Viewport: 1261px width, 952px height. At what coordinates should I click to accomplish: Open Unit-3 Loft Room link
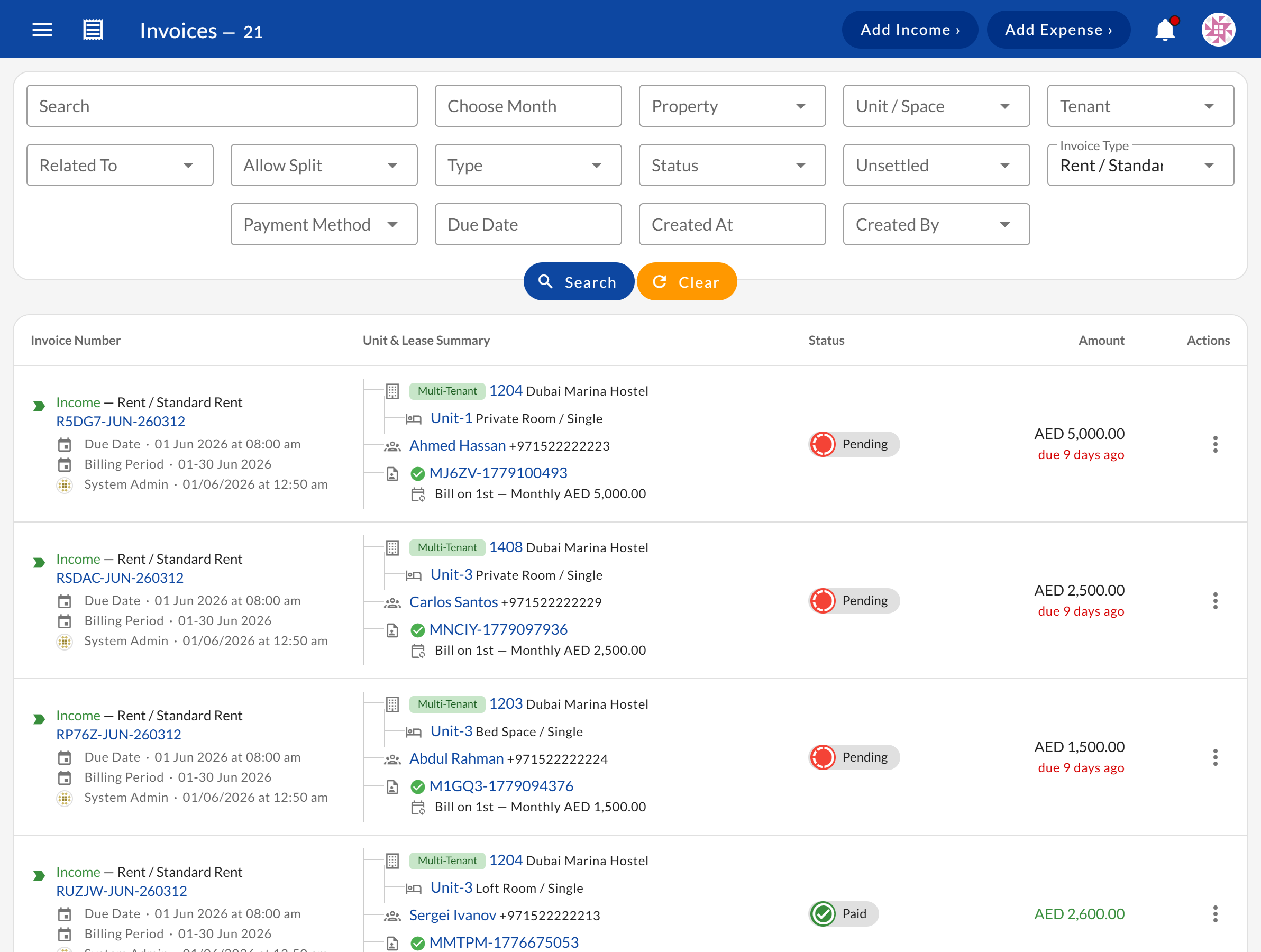point(451,887)
